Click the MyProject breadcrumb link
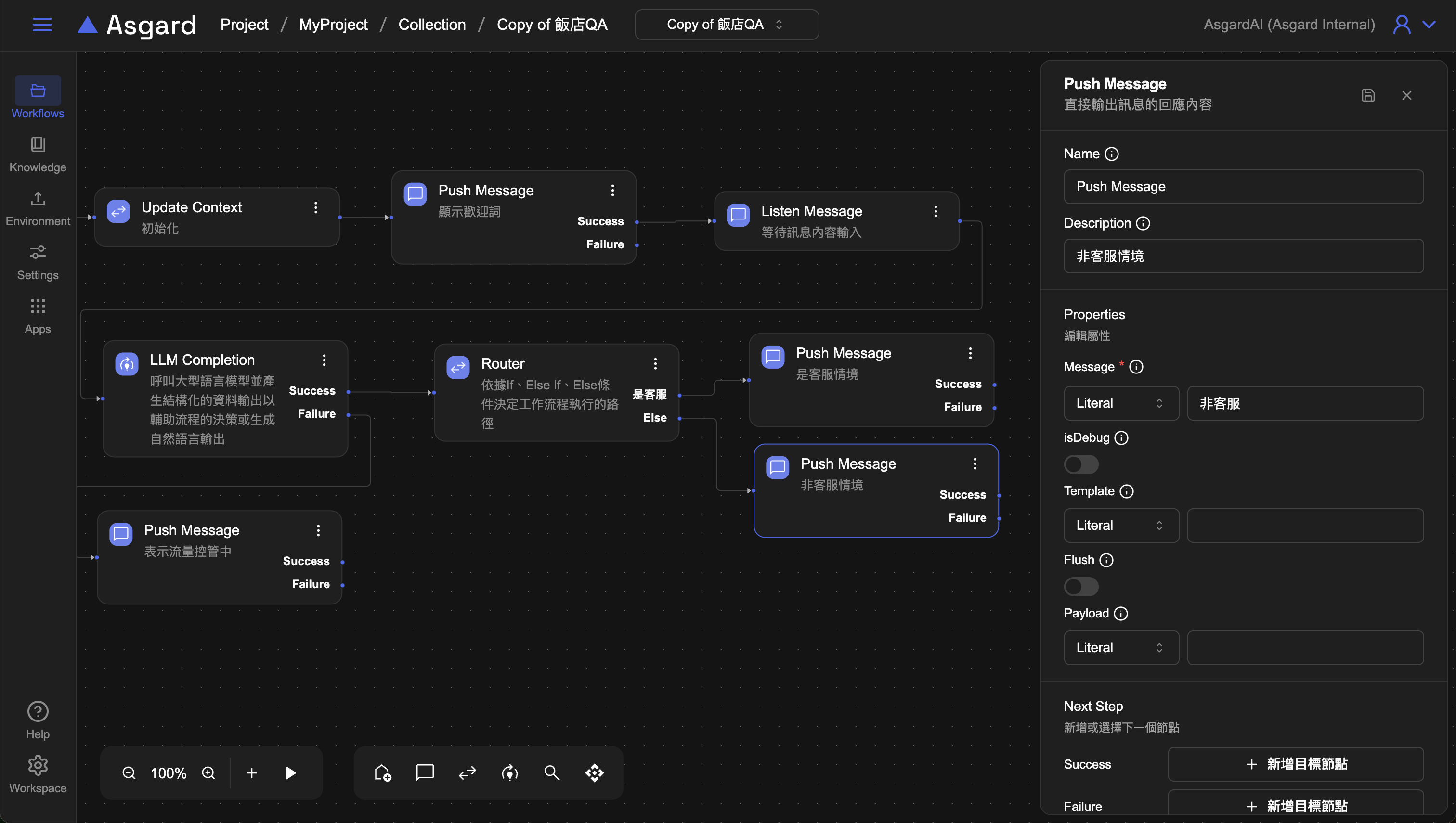Viewport: 1456px width, 823px height. click(x=333, y=25)
